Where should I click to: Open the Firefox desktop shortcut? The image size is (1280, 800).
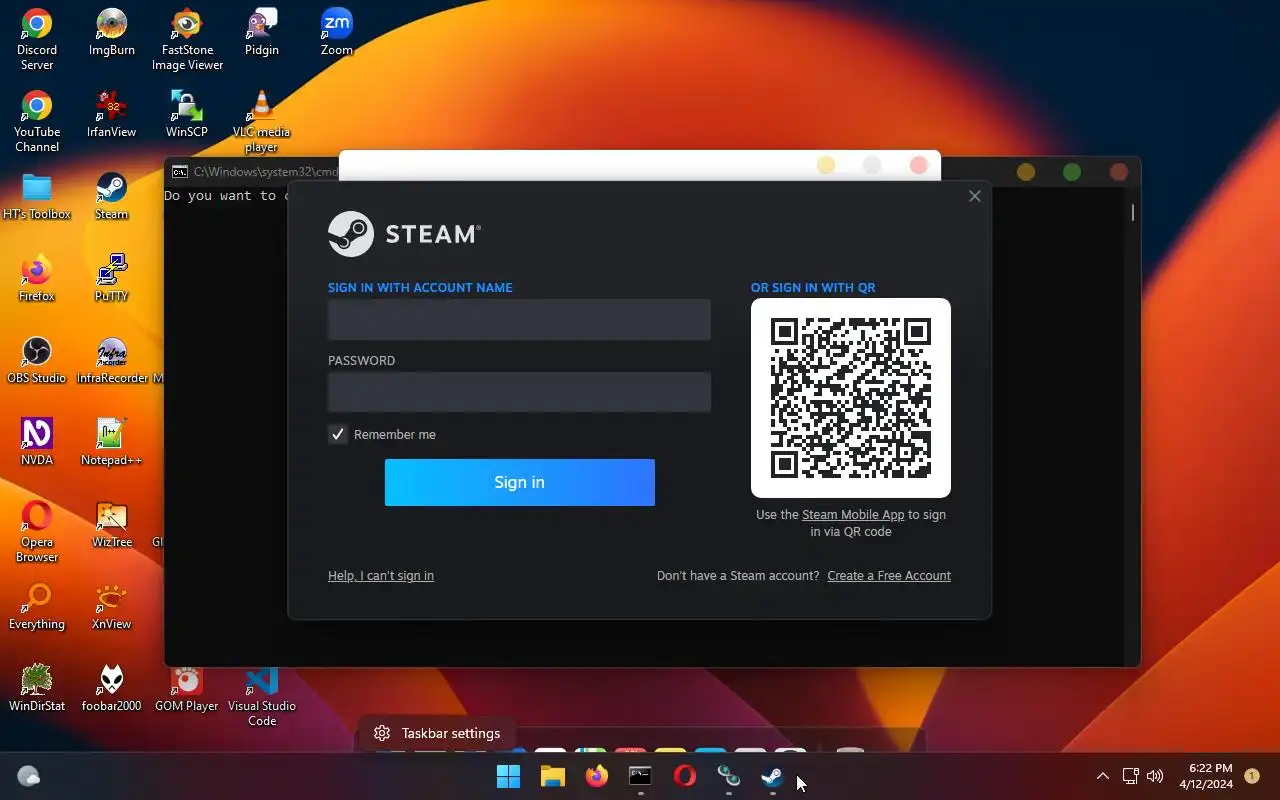[37, 279]
